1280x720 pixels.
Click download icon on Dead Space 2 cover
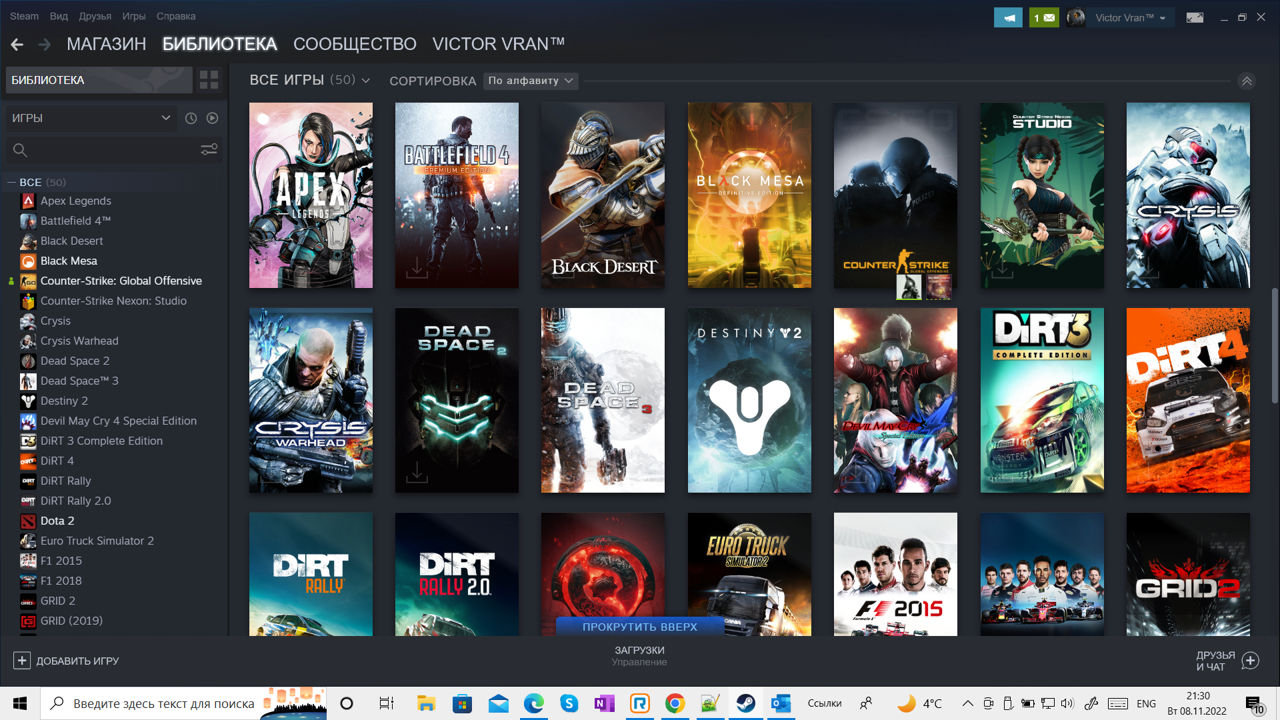[x=417, y=472]
